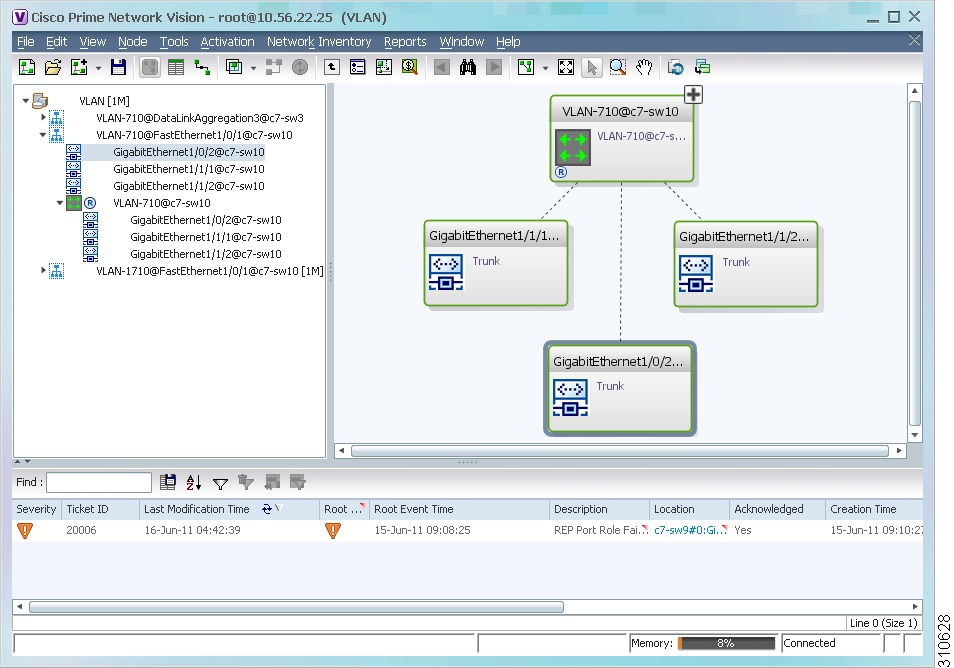Click the New Map toolbar icon

point(27,67)
